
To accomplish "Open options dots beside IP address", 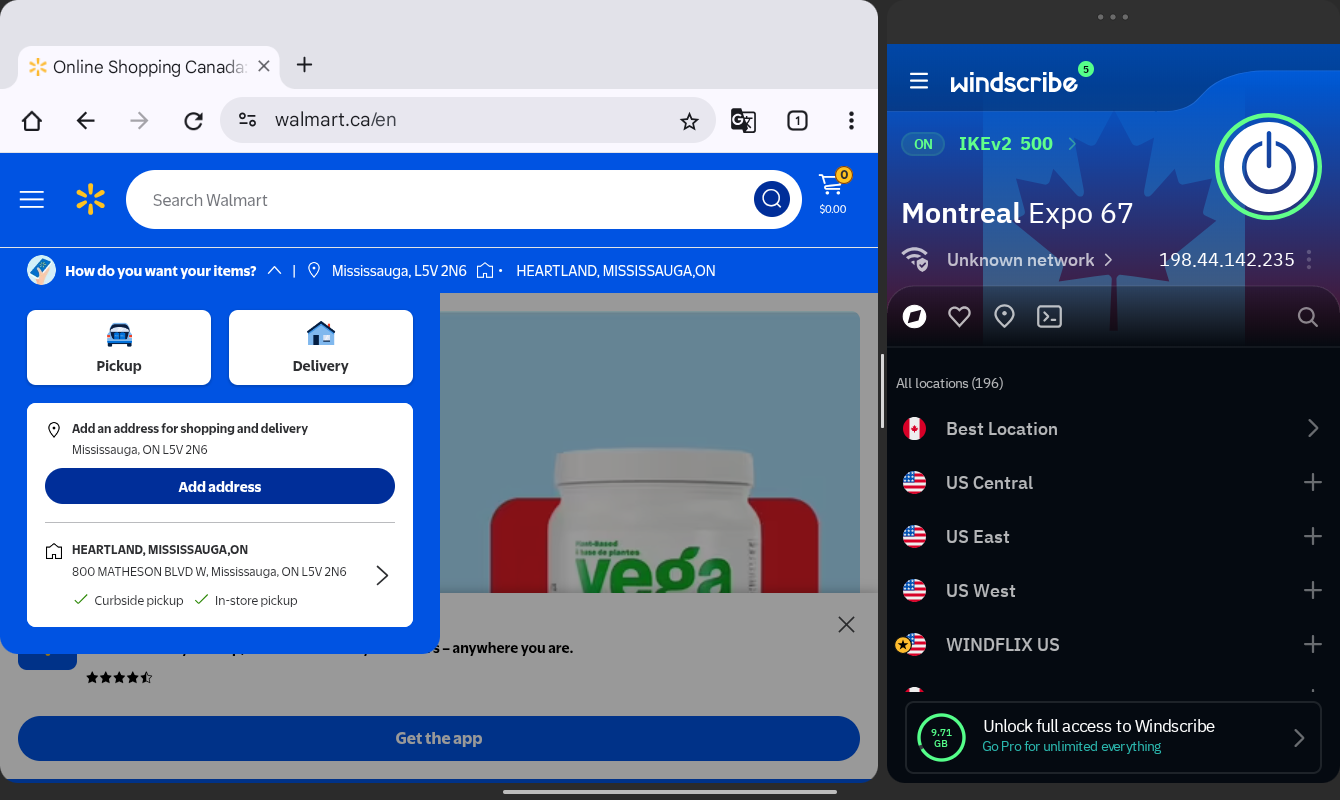I will 1309,260.
